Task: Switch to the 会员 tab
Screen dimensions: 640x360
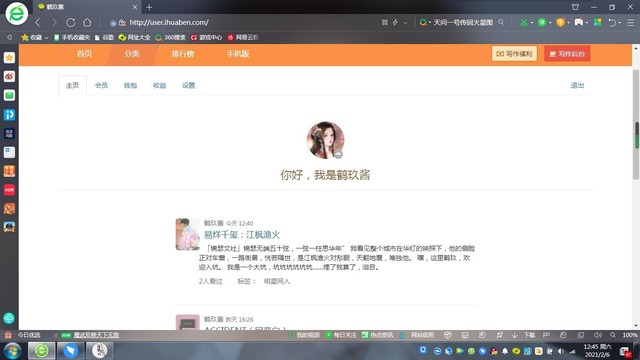Action: coord(101,85)
